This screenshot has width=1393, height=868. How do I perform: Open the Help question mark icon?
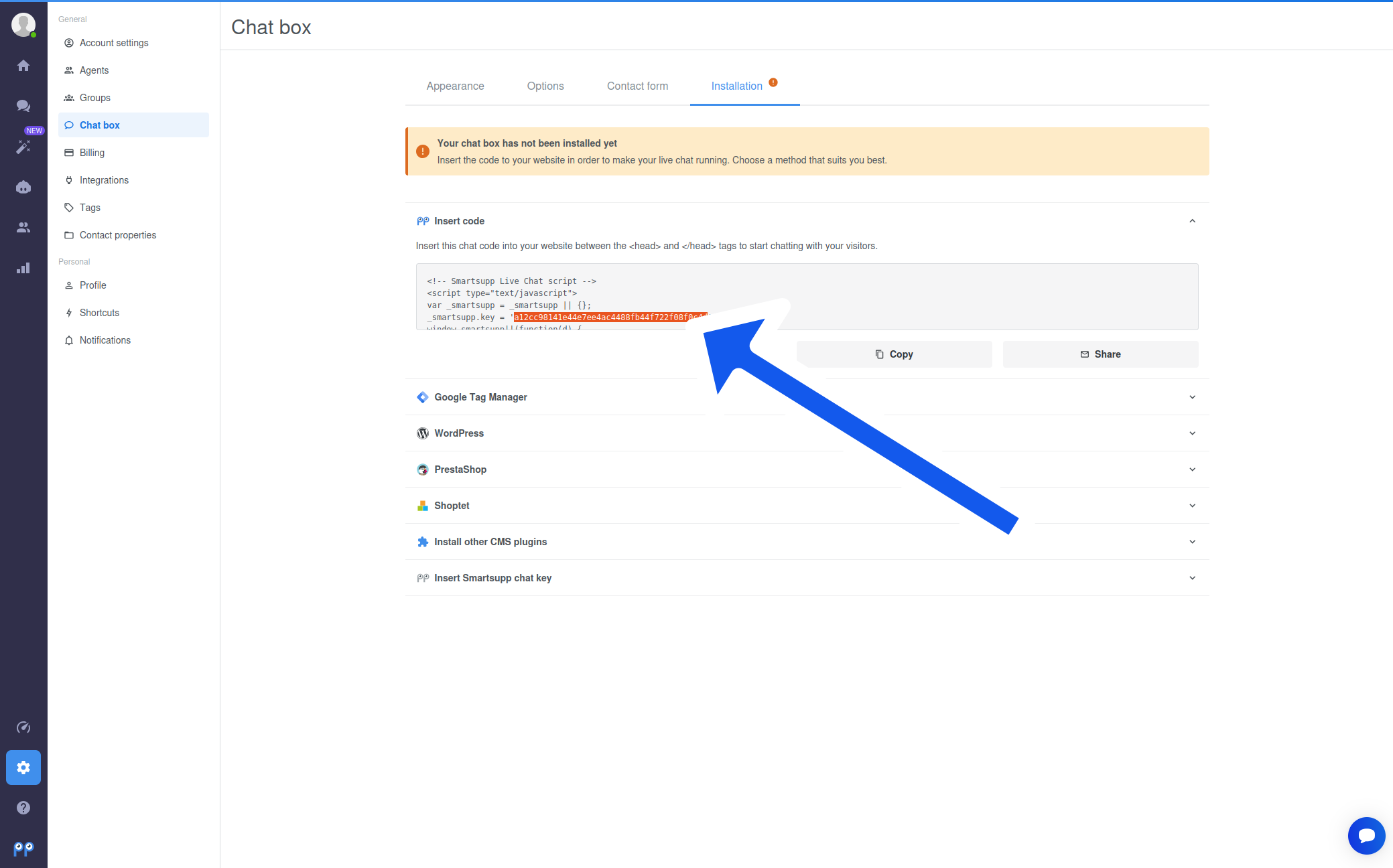point(23,808)
